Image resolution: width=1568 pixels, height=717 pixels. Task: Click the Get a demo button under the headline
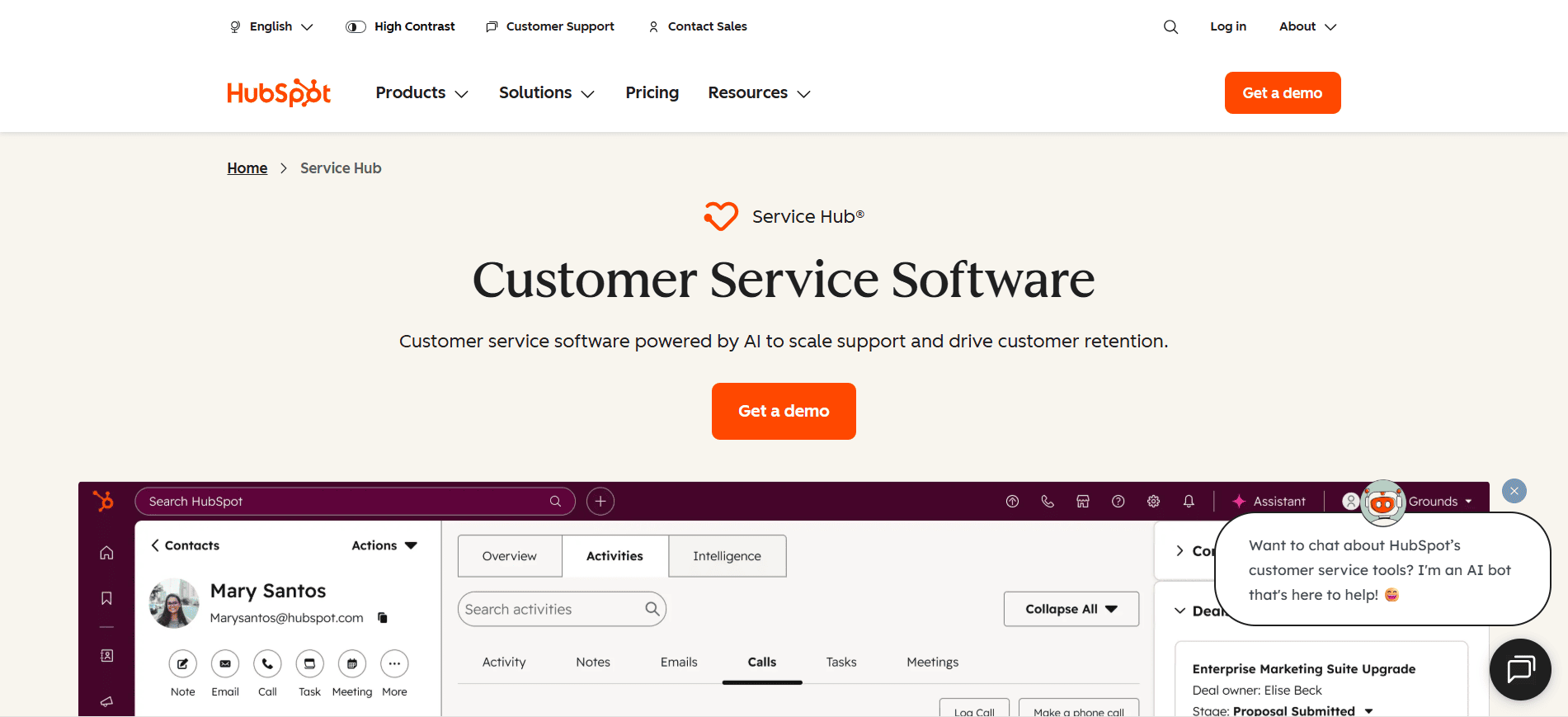click(x=784, y=411)
